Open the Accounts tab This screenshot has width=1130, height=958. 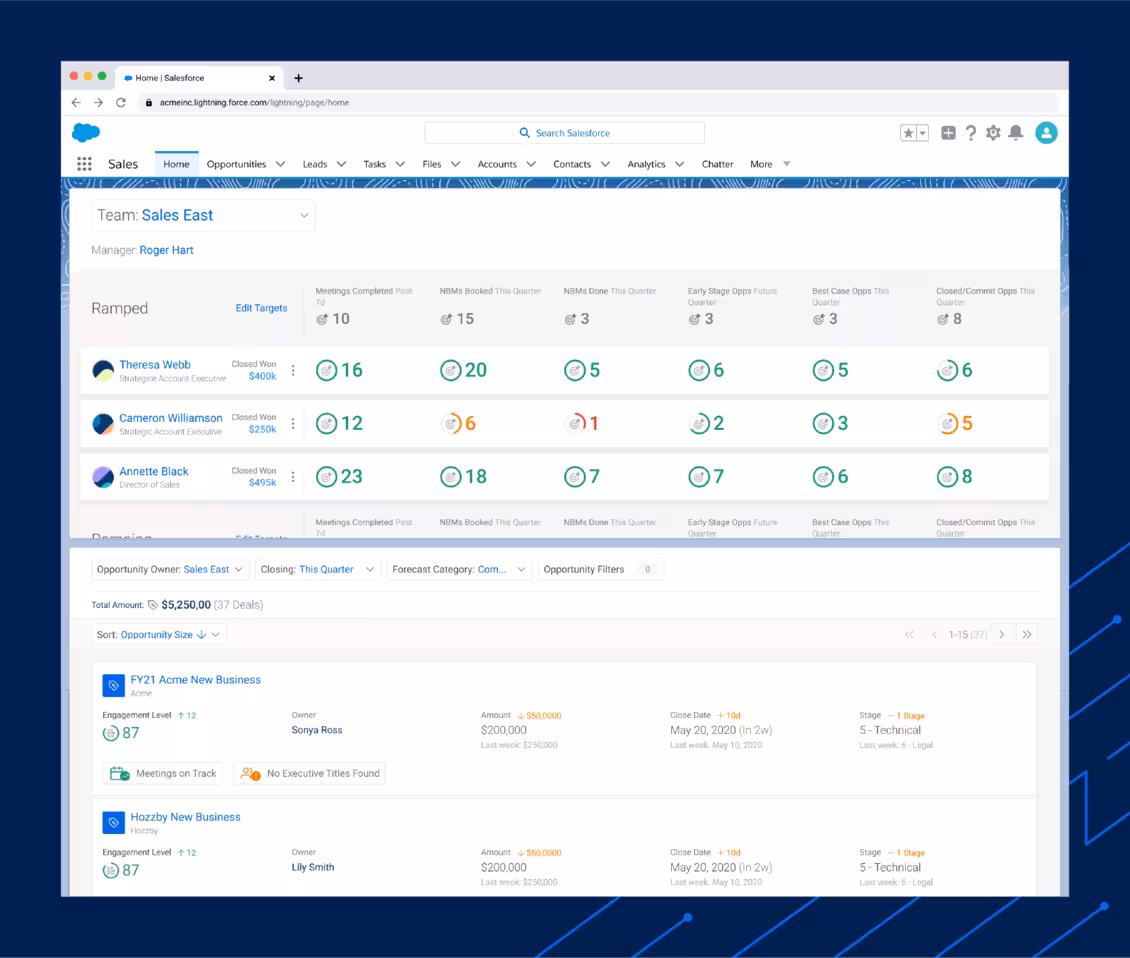pos(497,164)
